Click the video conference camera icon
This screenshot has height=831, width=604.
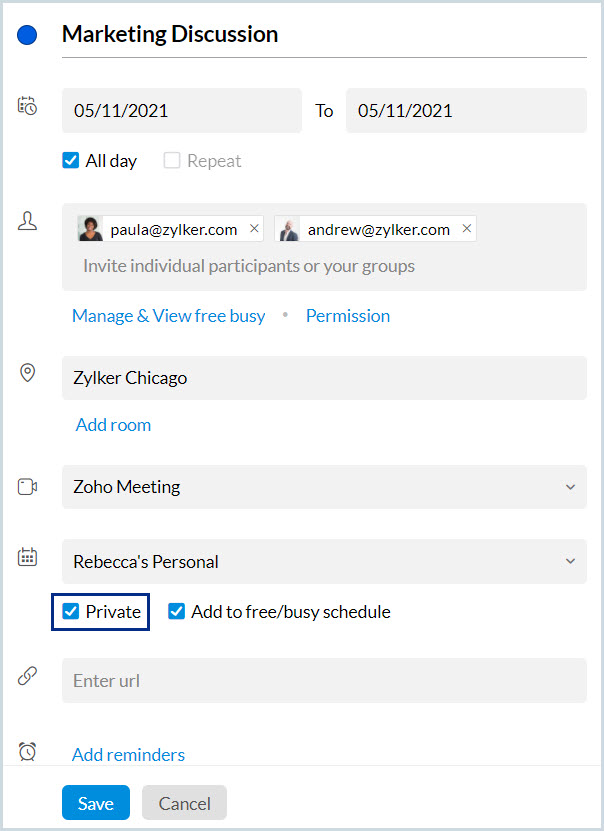pos(27,487)
